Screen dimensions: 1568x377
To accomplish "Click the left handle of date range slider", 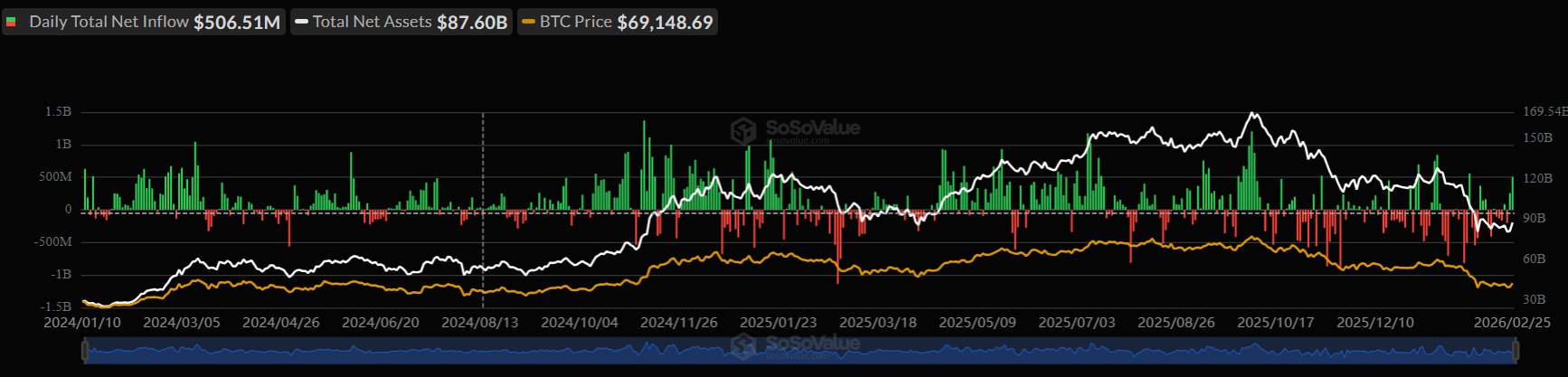I will click(84, 350).
